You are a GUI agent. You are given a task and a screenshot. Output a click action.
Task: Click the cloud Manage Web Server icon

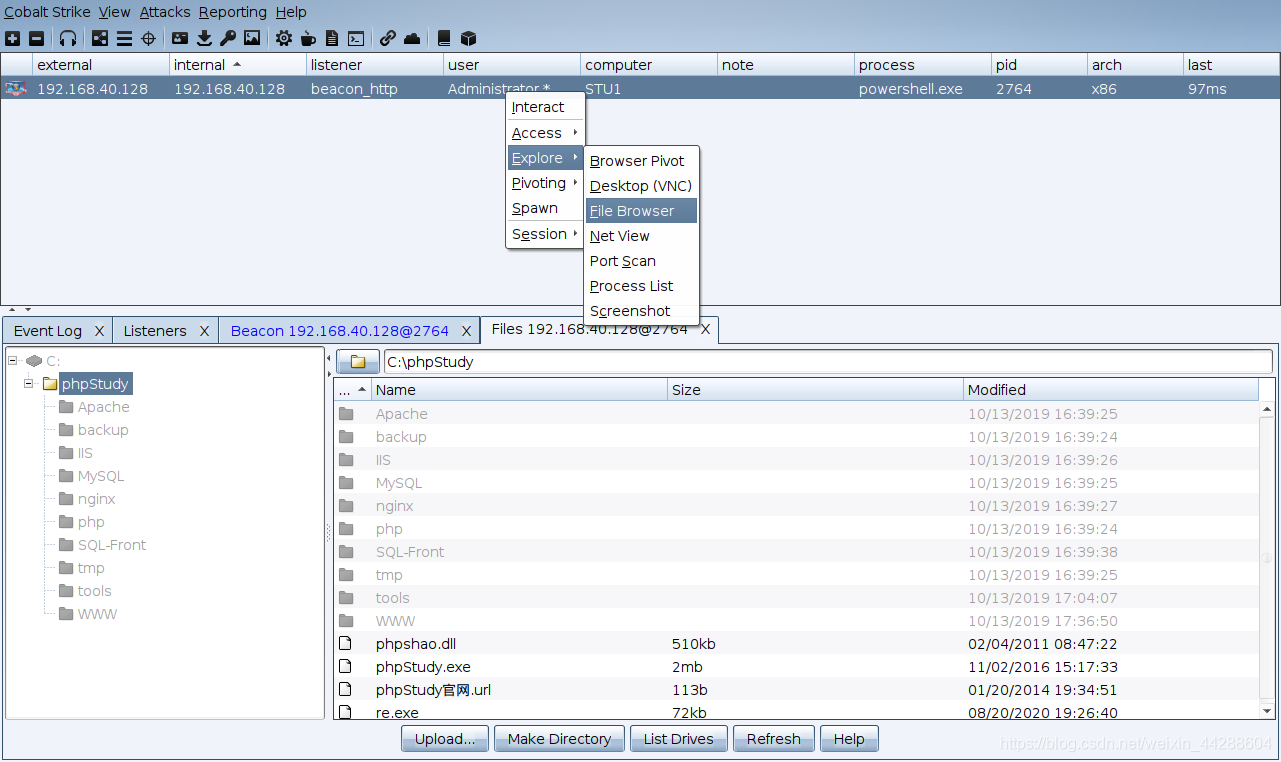(x=412, y=39)
